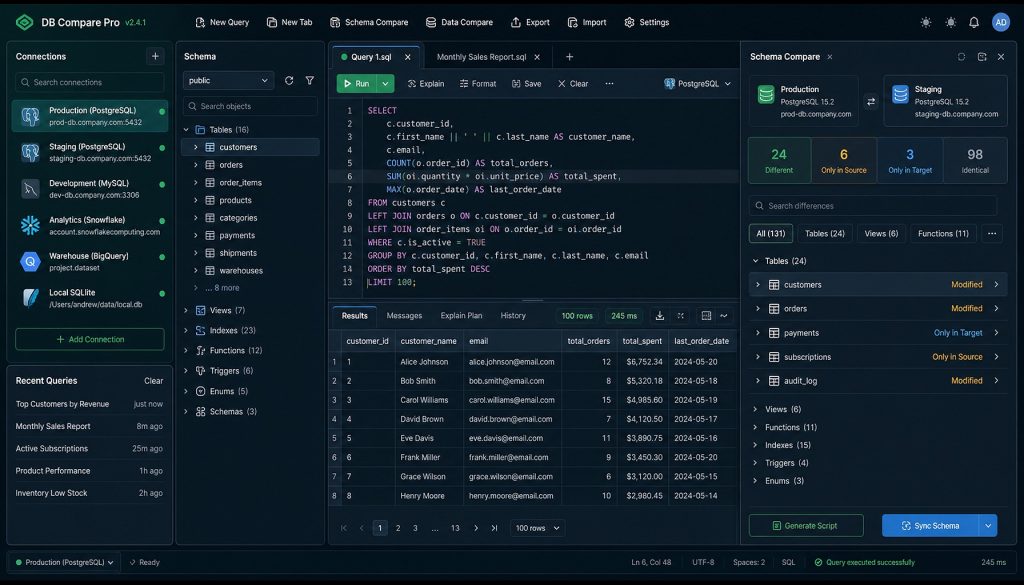
Task: Open the schema filter icon
Action: pos(310,80)
